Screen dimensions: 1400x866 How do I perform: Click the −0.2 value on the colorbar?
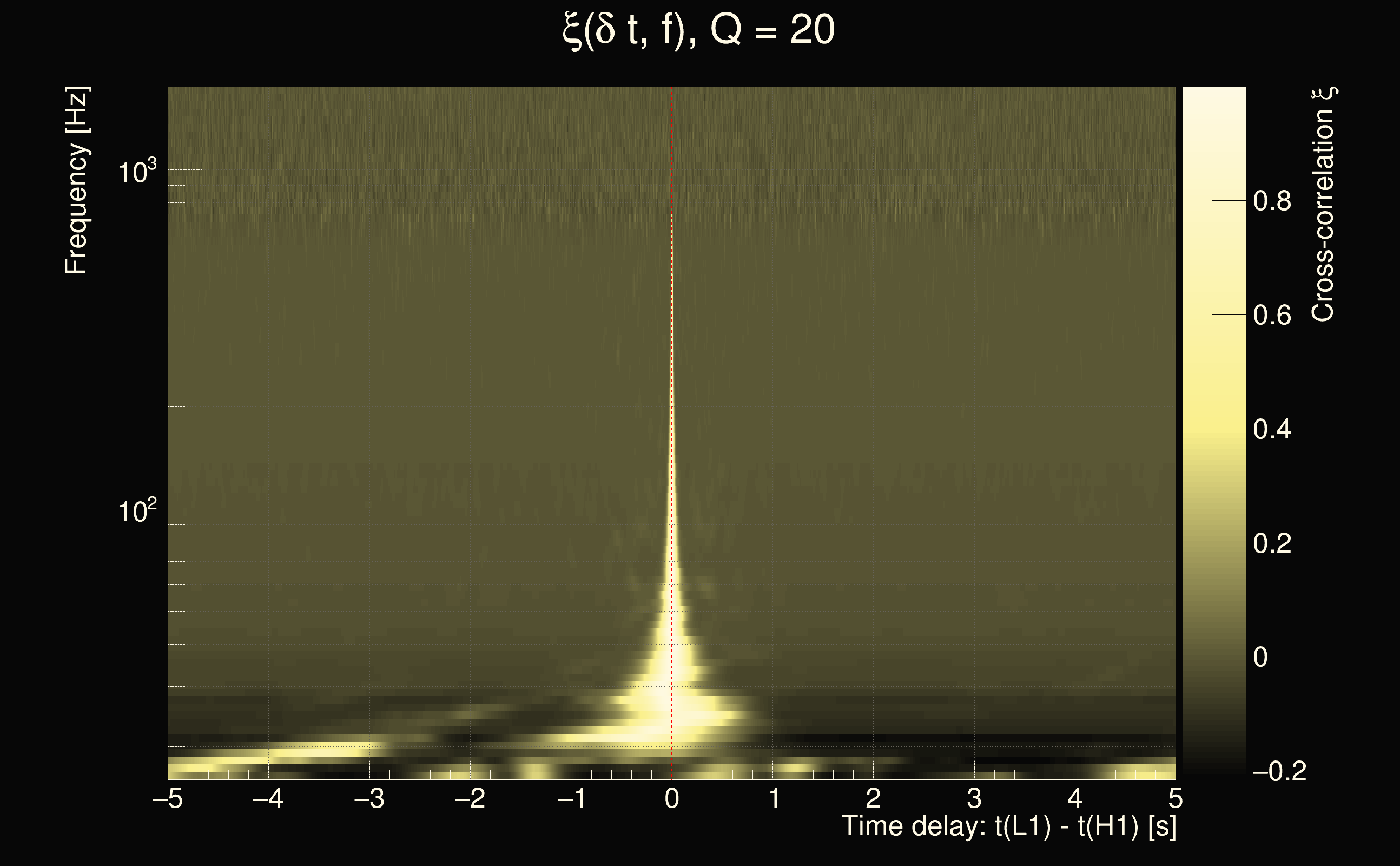pos(1279,771)
